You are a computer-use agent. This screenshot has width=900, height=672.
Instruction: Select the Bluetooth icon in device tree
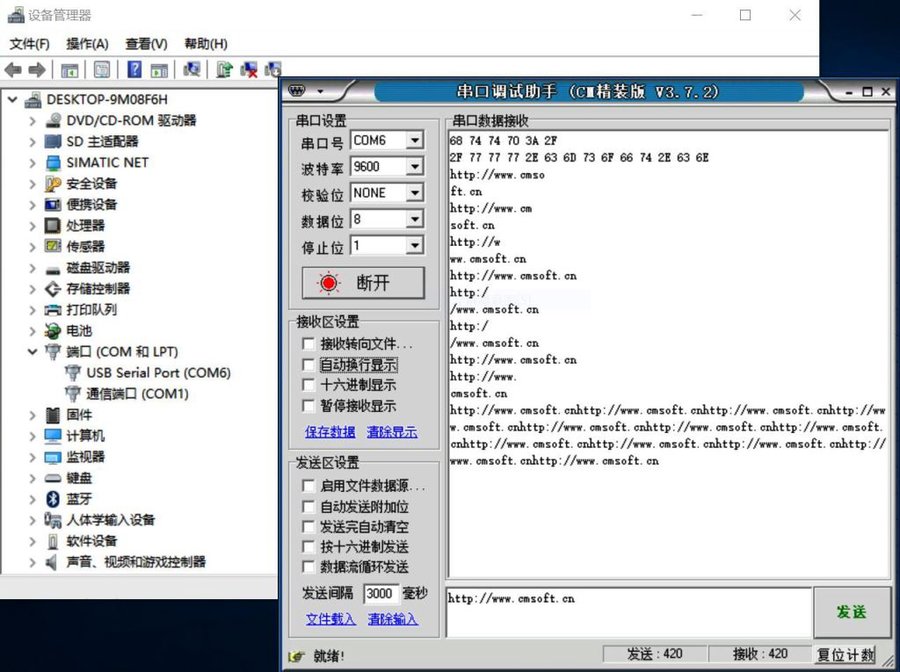[x=53, y=499]
